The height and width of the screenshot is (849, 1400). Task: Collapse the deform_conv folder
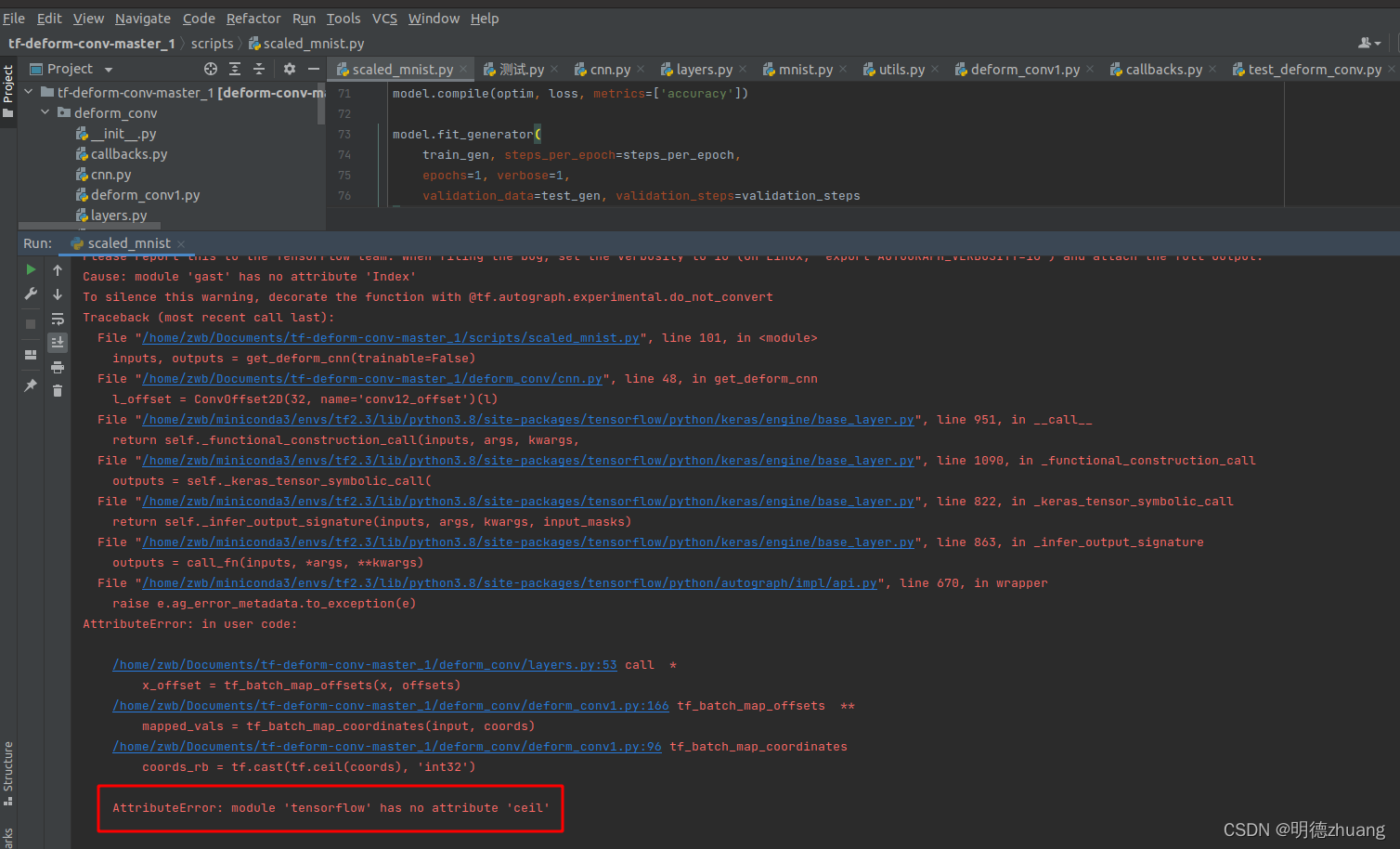pos(45,112)
